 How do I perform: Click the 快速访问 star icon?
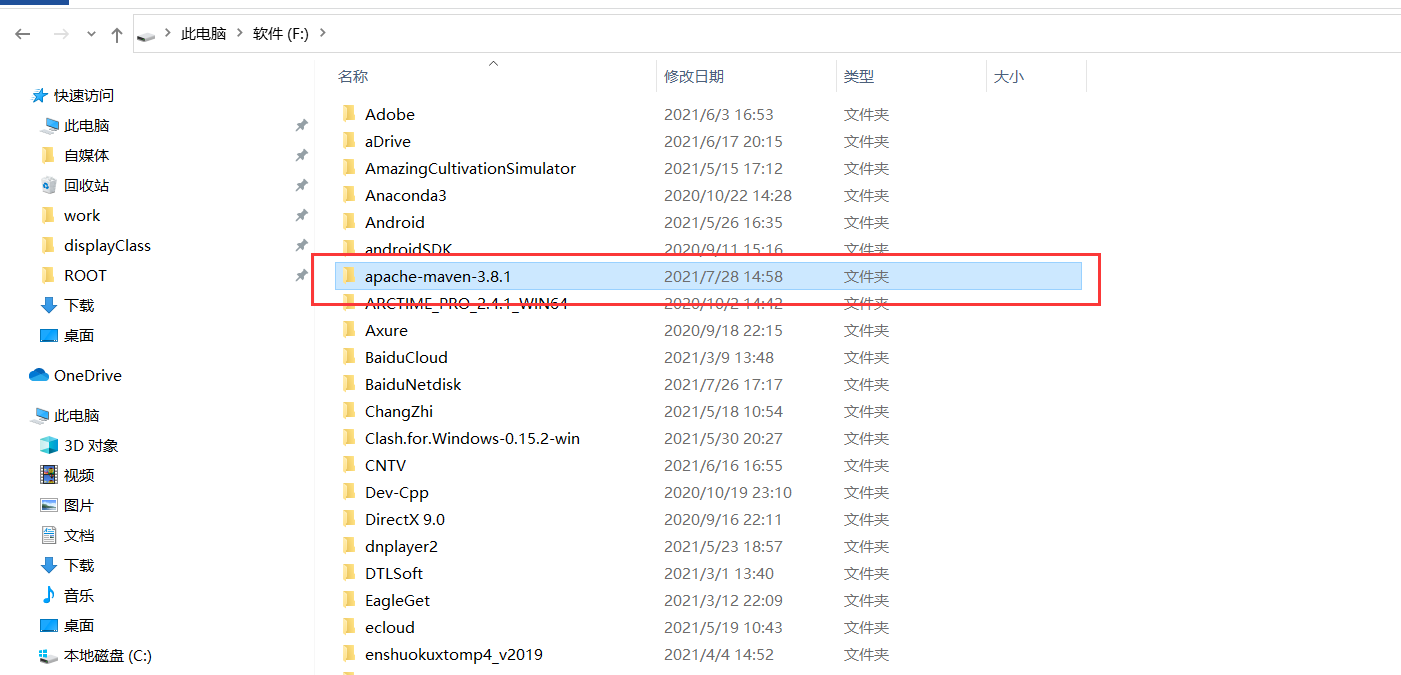point(40,95)
